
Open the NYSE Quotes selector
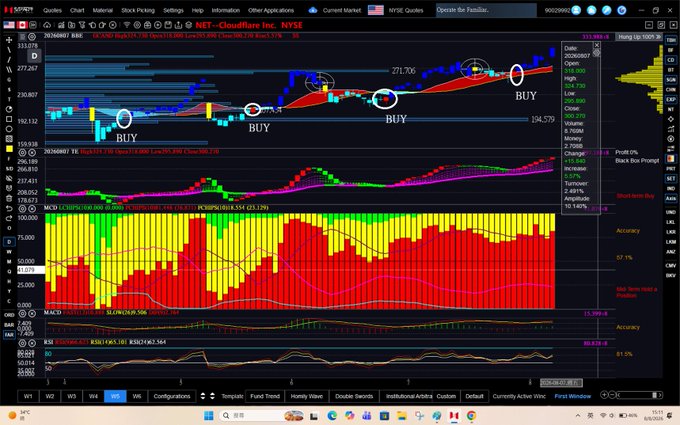tap(405, 10)
